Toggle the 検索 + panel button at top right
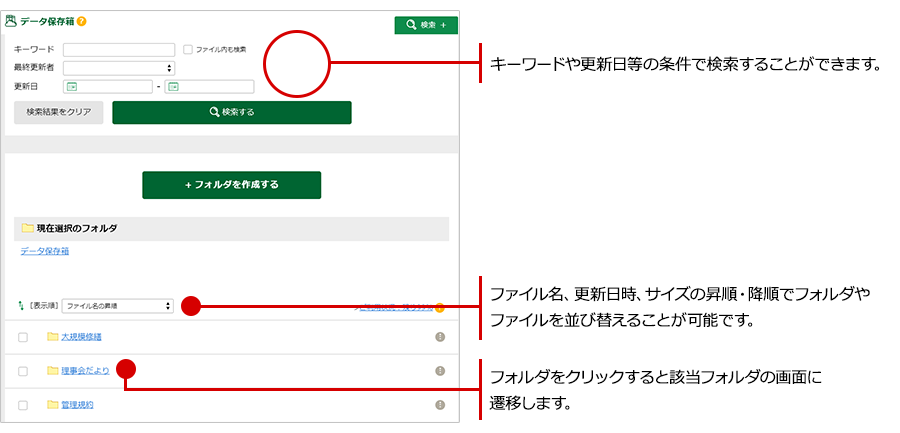Image resolution: width=900 pixels, height=433 pixels. 425,25
